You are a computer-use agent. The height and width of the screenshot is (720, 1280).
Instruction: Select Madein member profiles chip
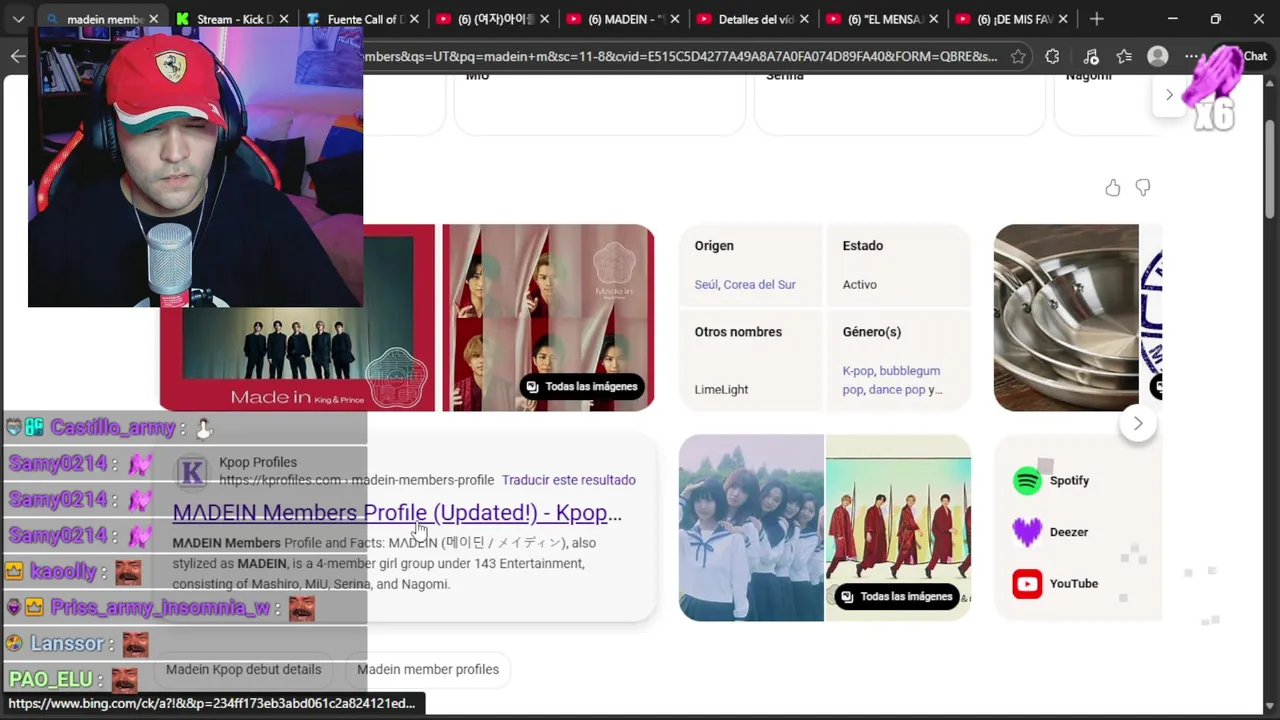428,670
